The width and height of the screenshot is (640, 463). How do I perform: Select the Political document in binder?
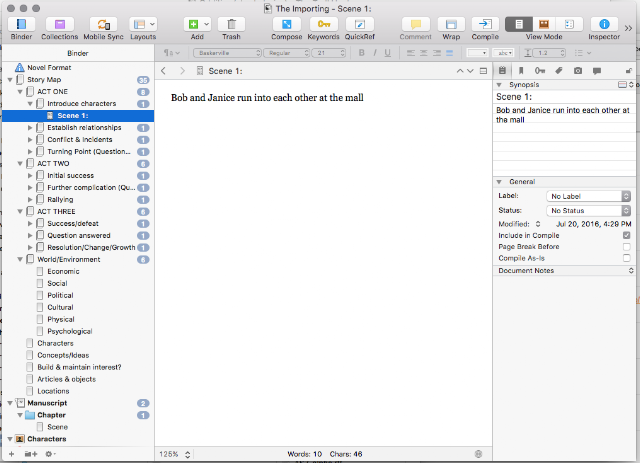[60, 295]
